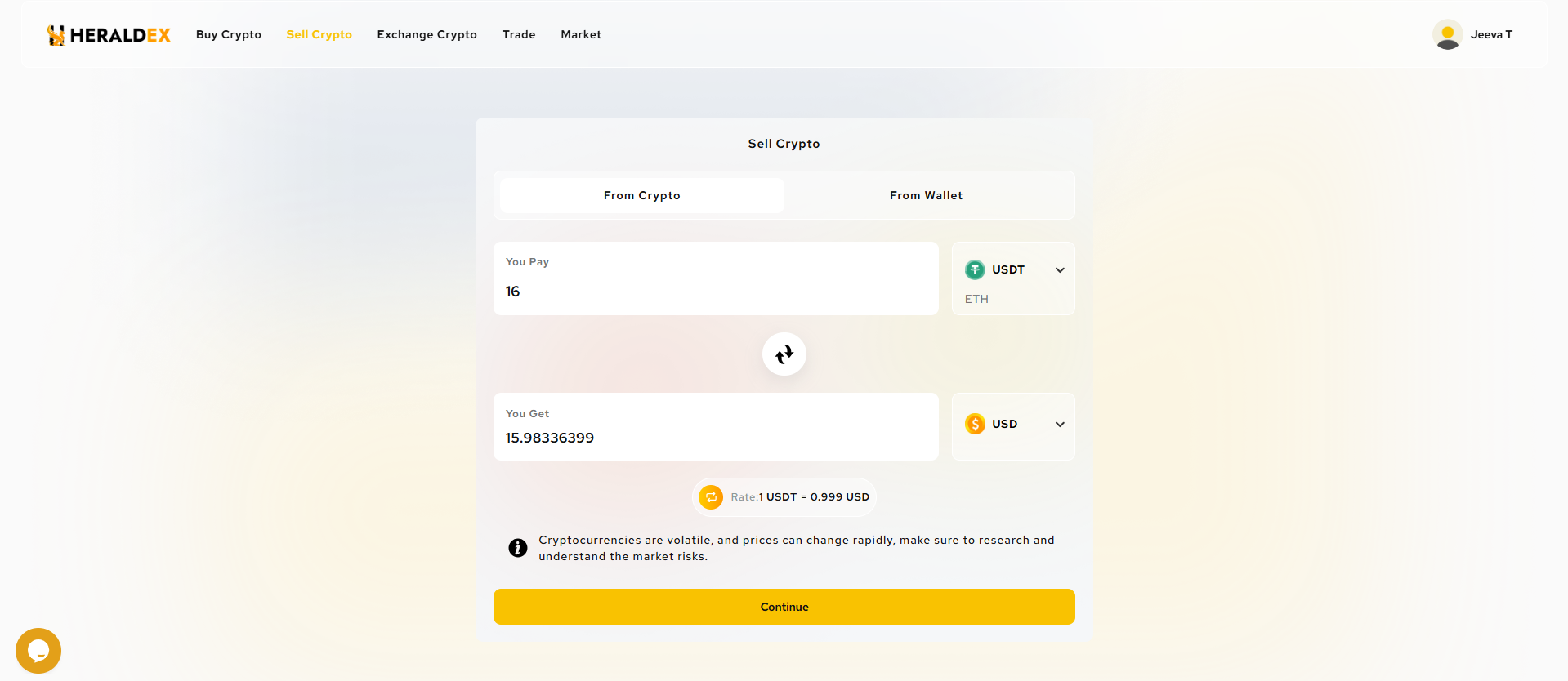Open the Exchange Crypto menu item
Viewport: 1568px width, 681px height.
click(x=427, y=34)
